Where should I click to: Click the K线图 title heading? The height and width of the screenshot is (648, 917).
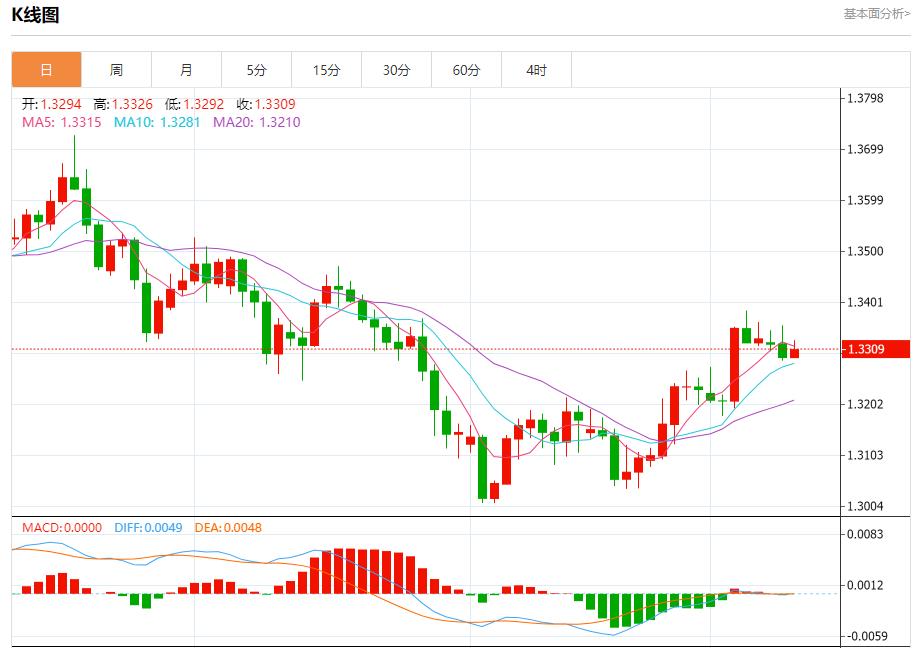(35, 15)
